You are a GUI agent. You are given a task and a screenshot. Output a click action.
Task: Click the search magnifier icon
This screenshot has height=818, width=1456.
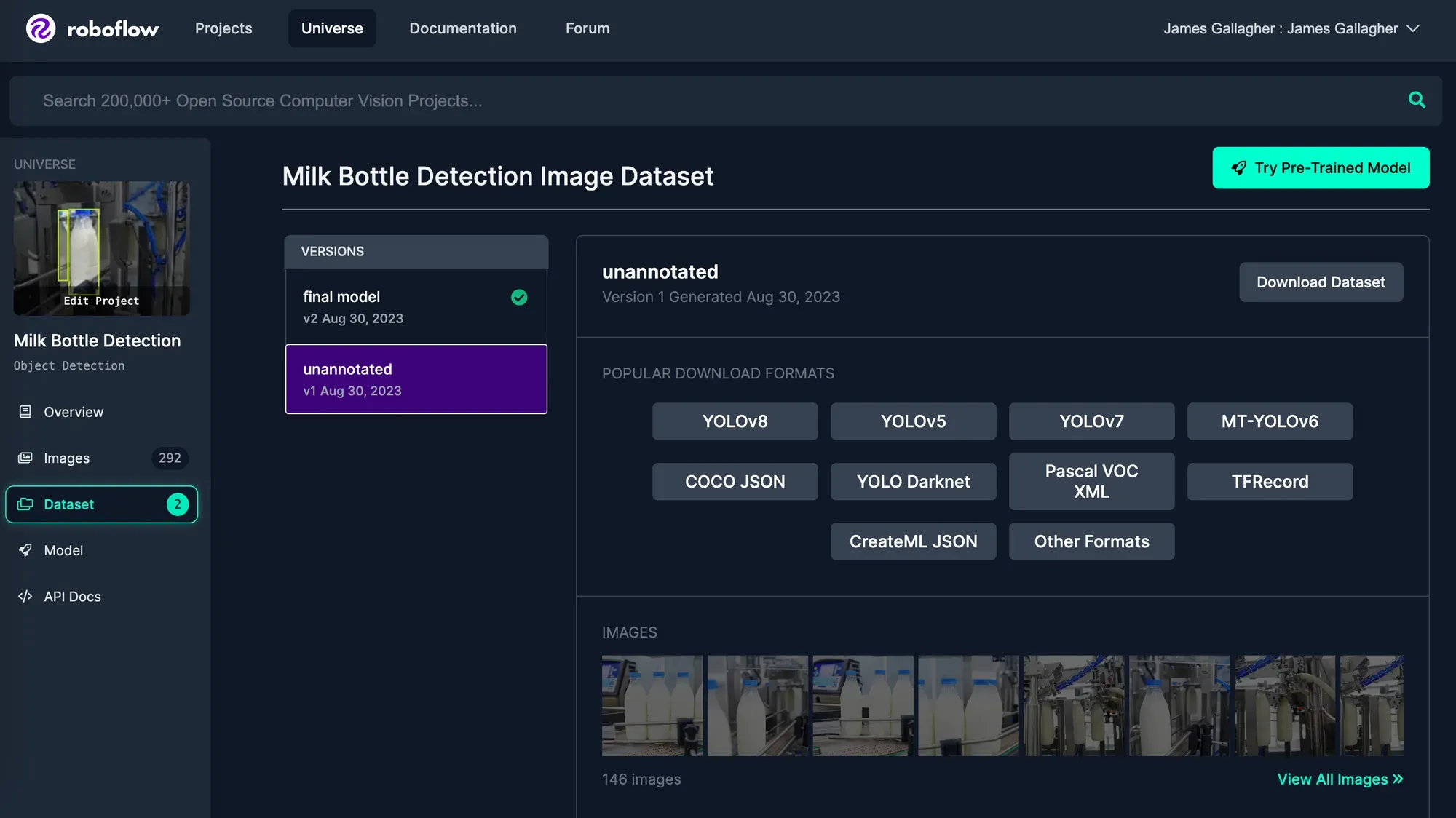click(1417, 100)
